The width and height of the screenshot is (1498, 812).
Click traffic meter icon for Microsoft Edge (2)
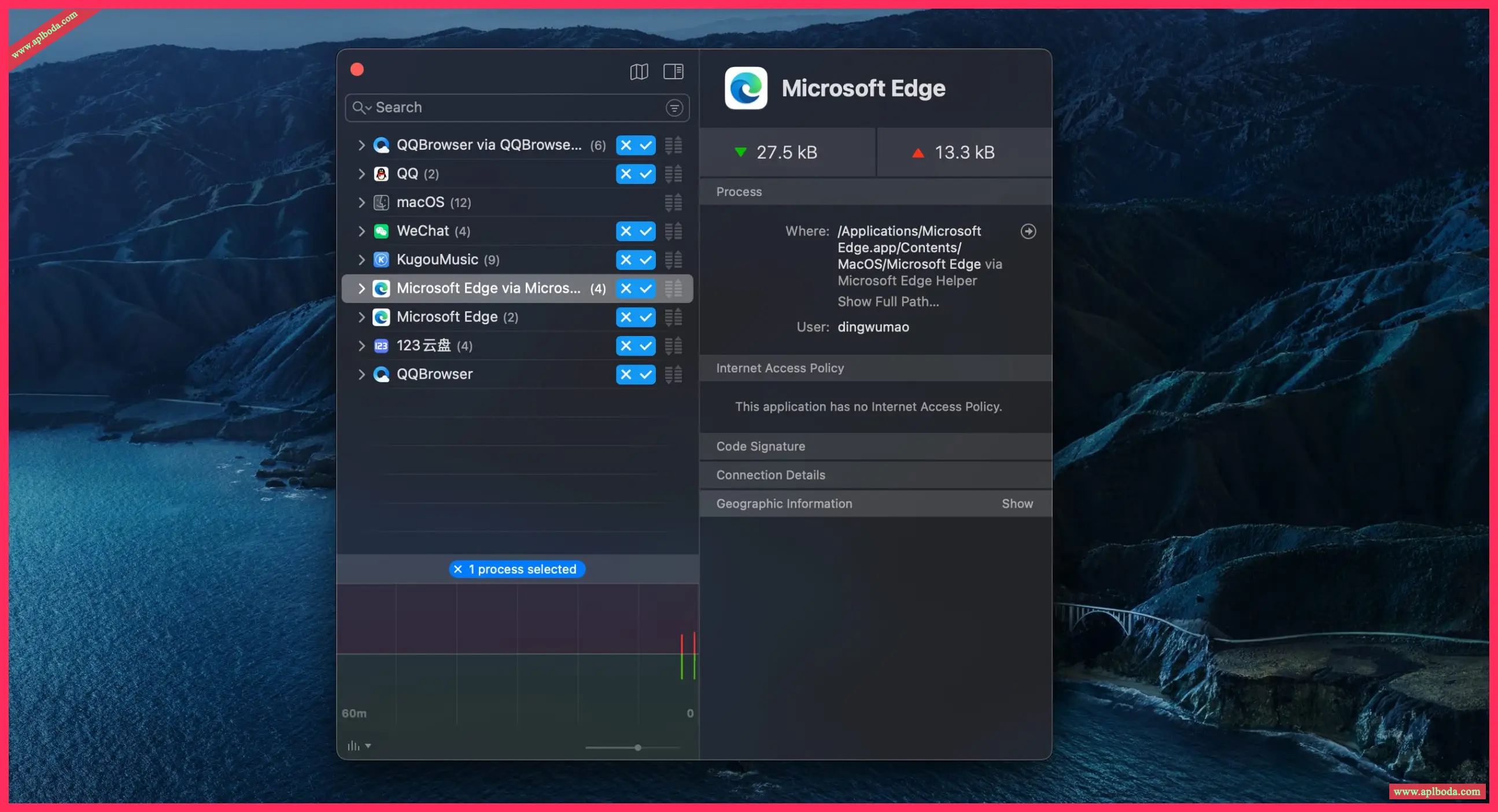(673, 318)
